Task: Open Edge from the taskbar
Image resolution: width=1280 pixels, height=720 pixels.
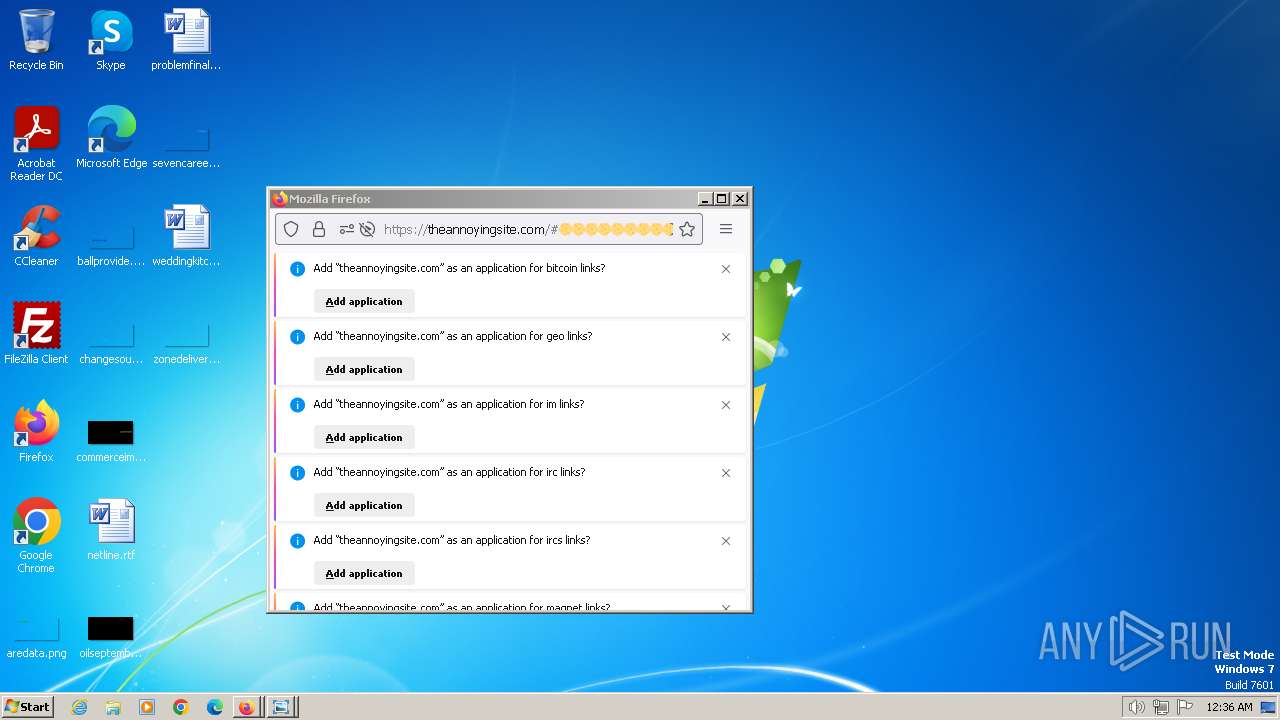Action: tap(215, 707)
